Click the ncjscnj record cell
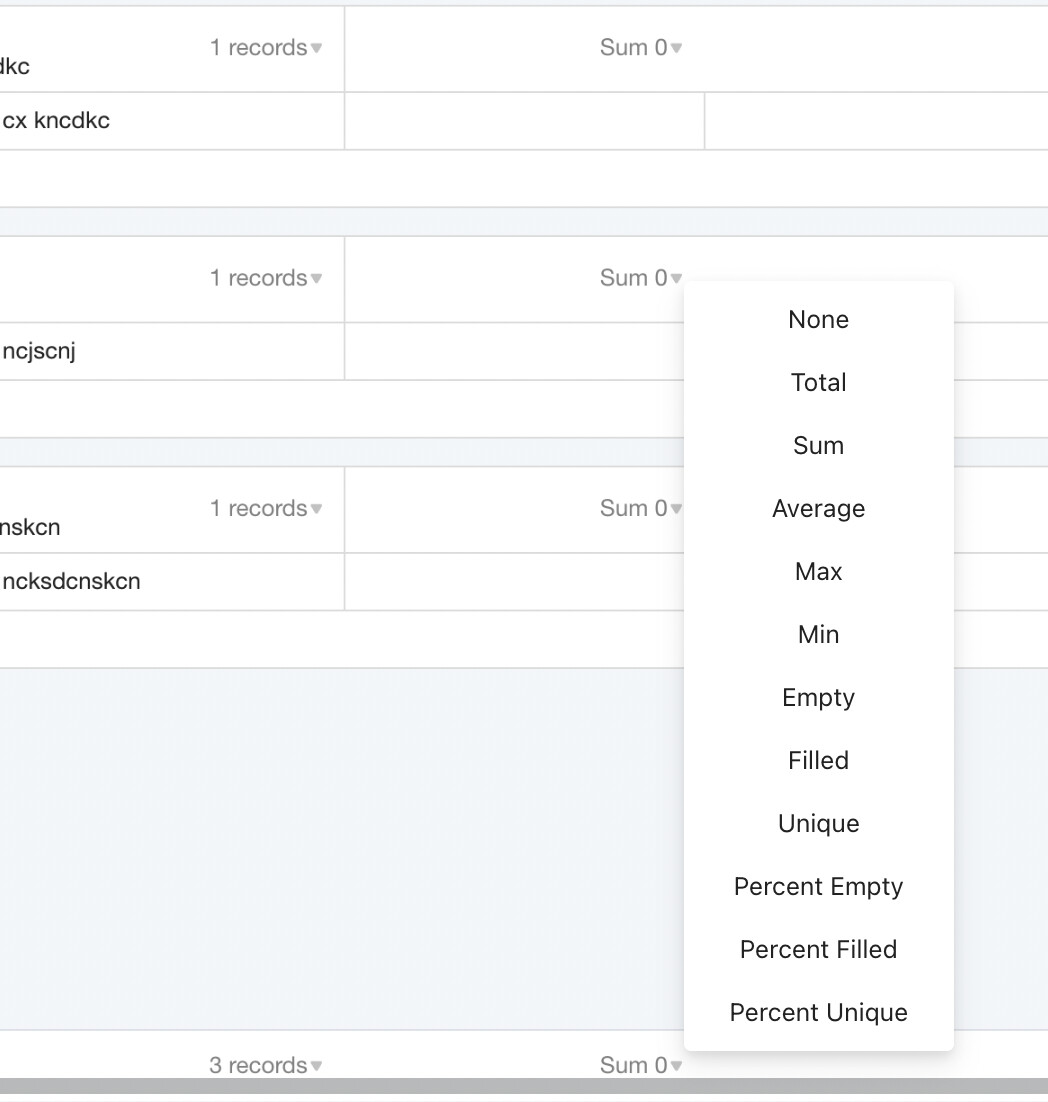 click(x=38, y=351)
